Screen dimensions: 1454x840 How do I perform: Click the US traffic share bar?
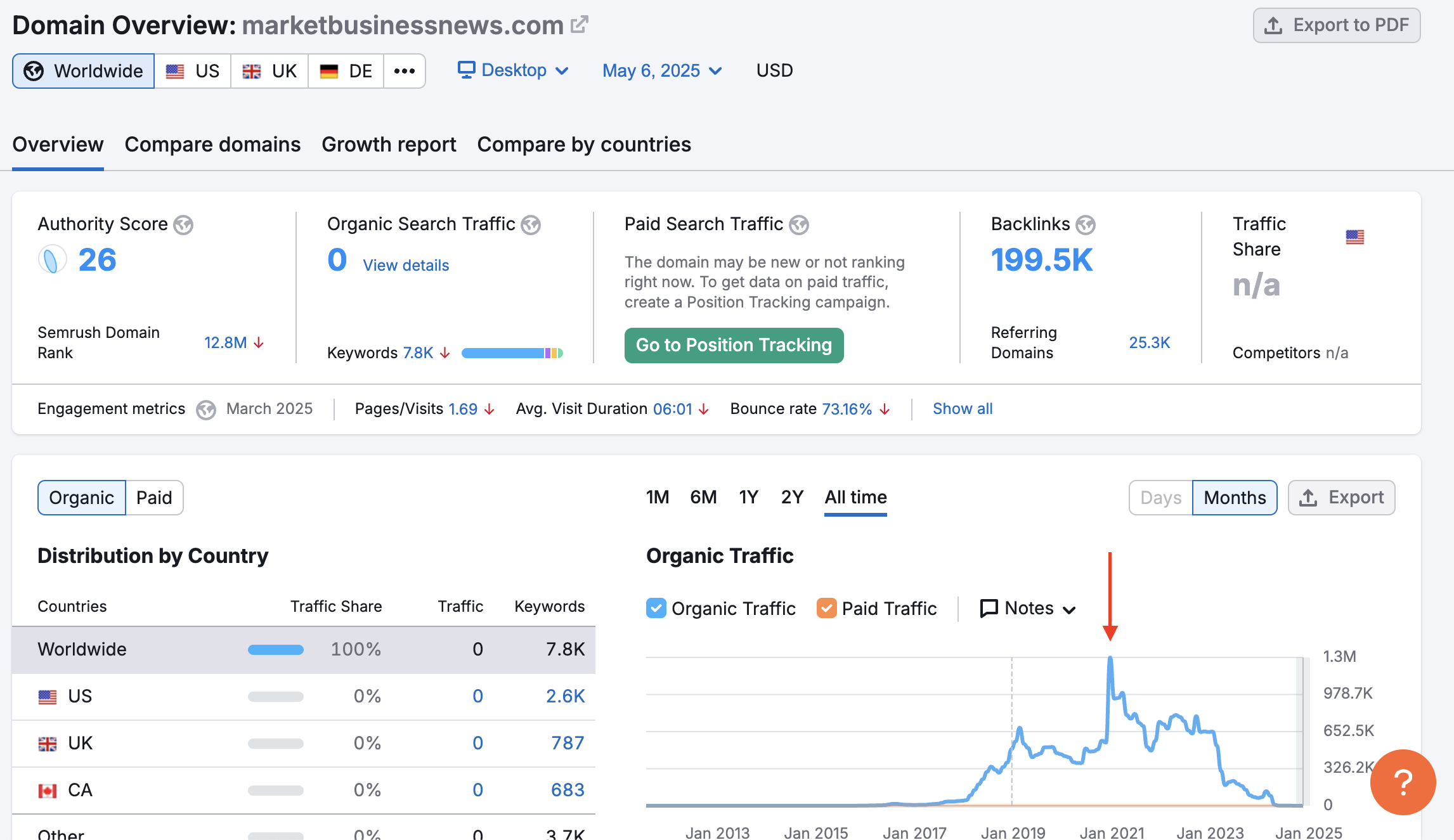click(276, 697)
